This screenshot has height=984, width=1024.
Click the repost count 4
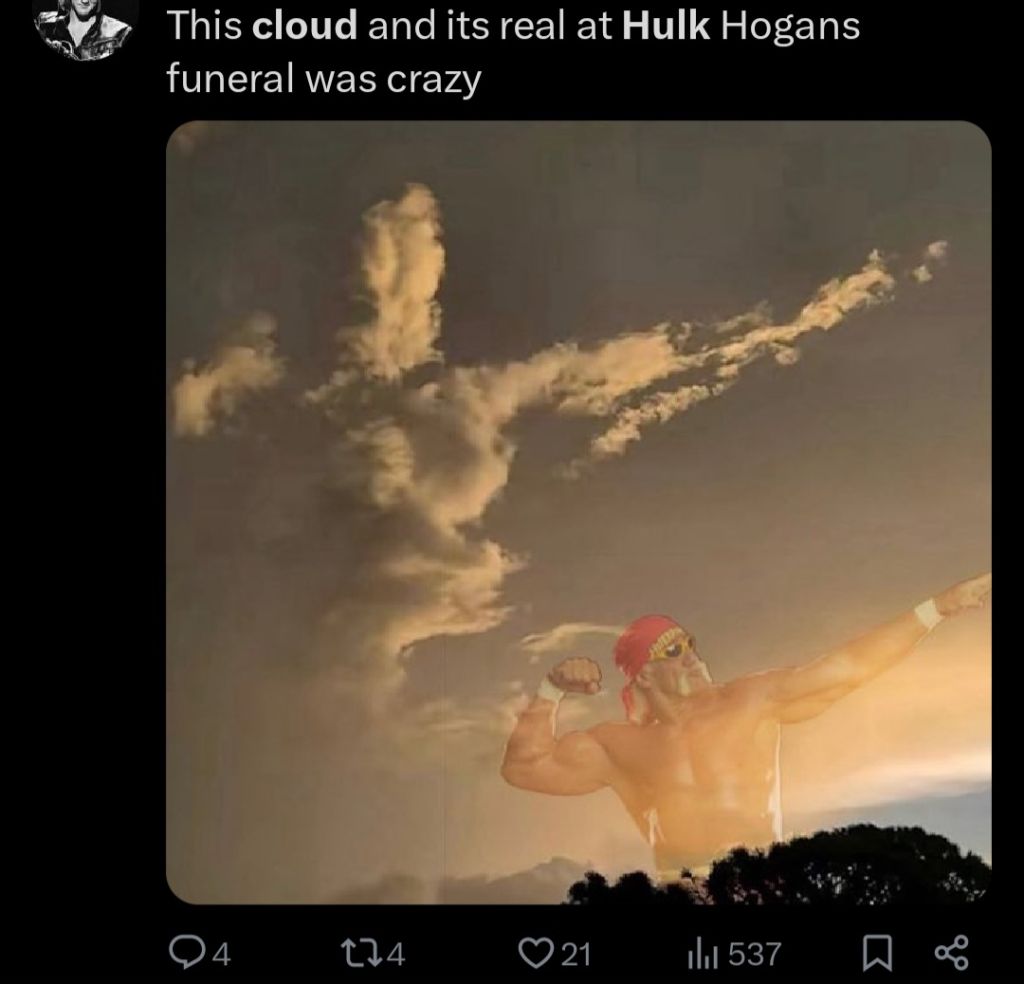[x=396, y=955]
